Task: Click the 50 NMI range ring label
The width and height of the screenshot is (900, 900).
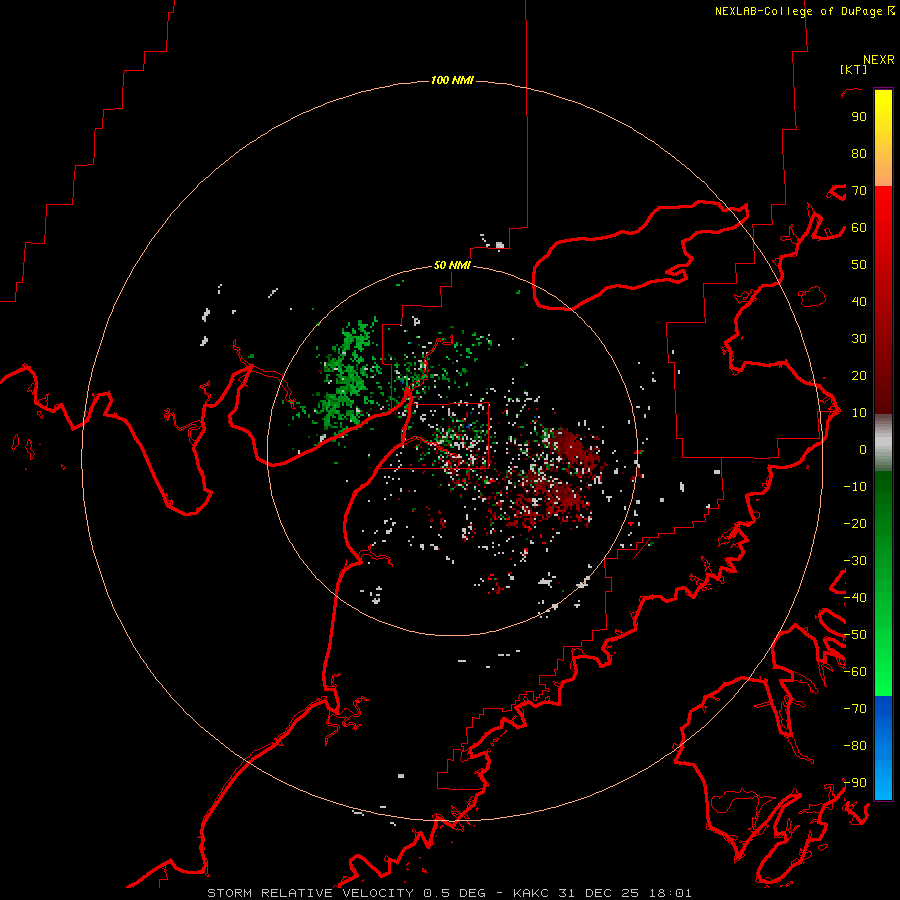Action: coord(452,265)
